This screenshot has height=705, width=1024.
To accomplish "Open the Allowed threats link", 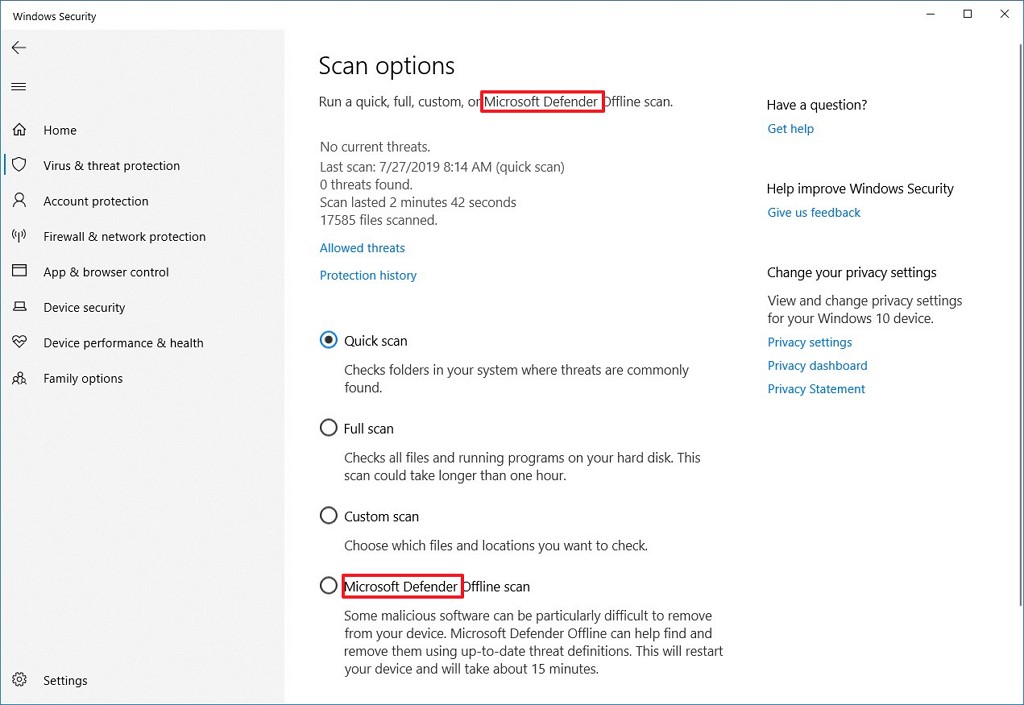I will click(362, 248).
